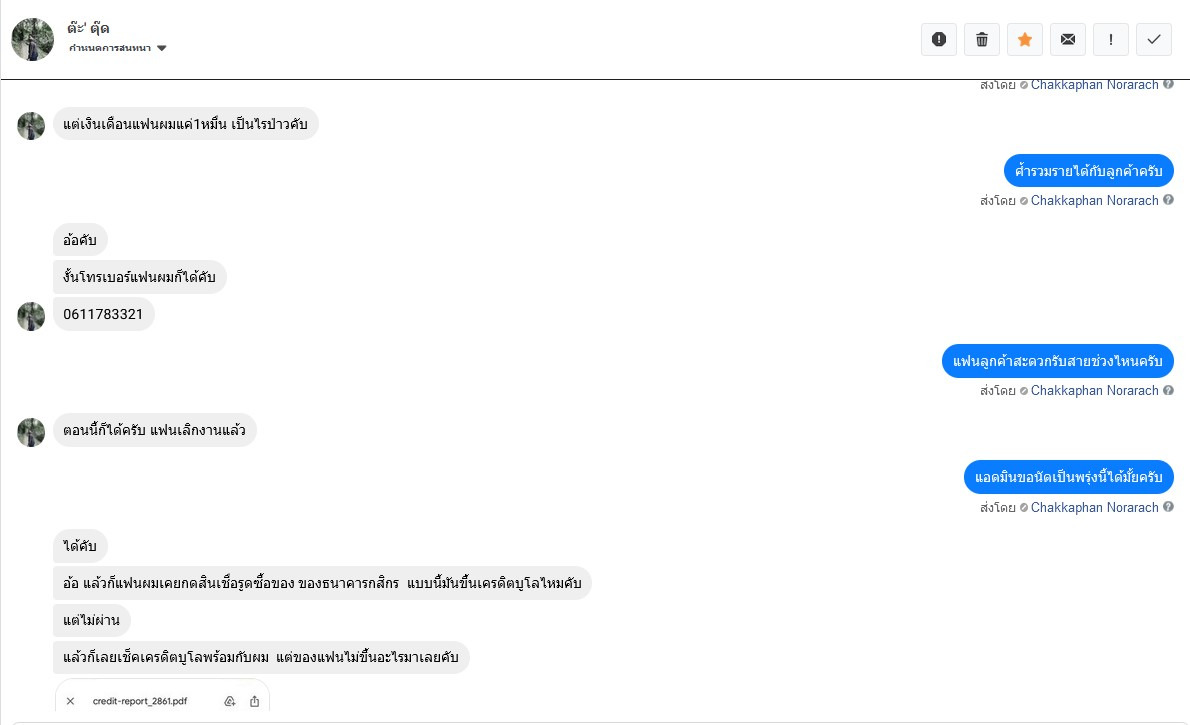Click the avatar beside 0611783321 message
The width and height of the screenshot is (1190, 725).
click(x=31, y=316)
